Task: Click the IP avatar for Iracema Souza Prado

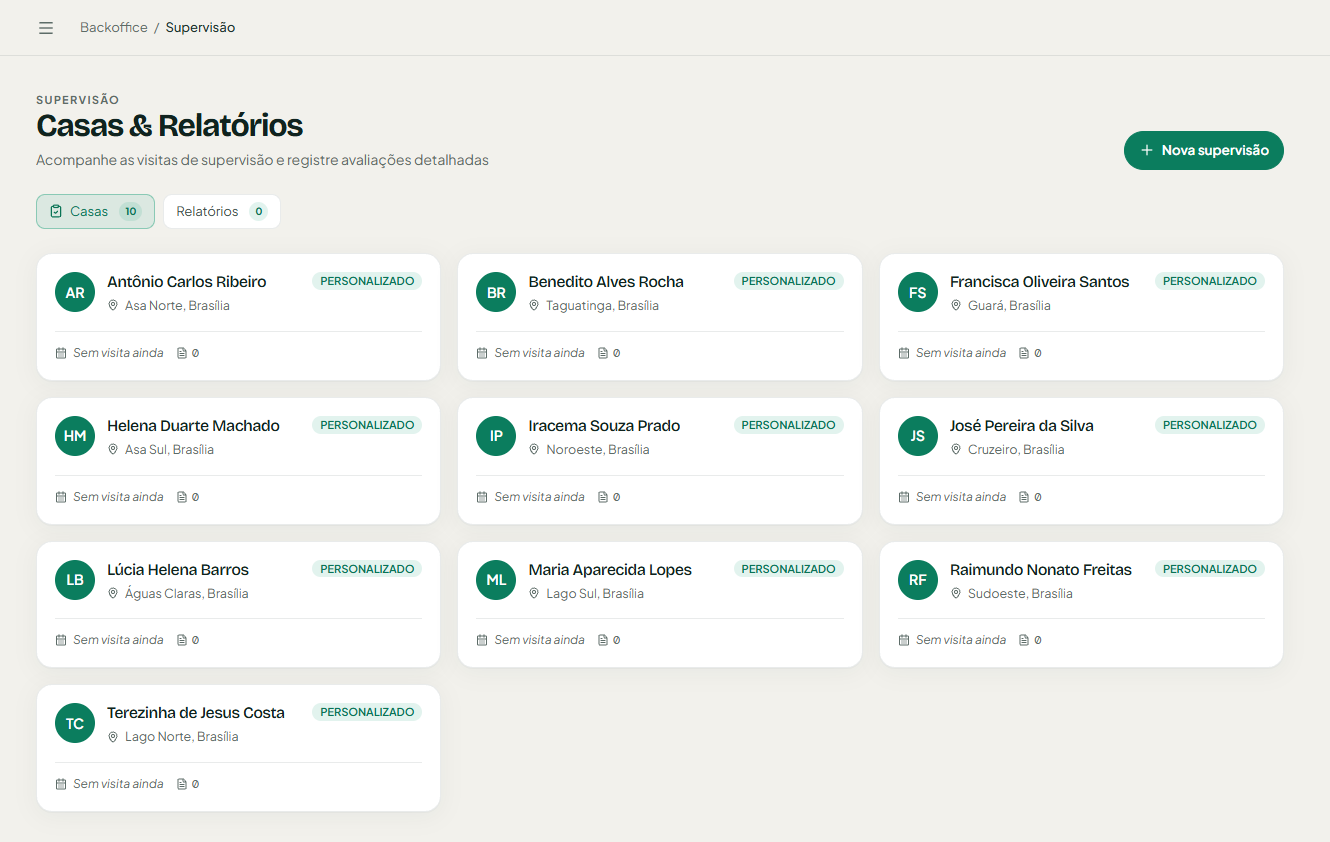Action: [x=496, y=436]
